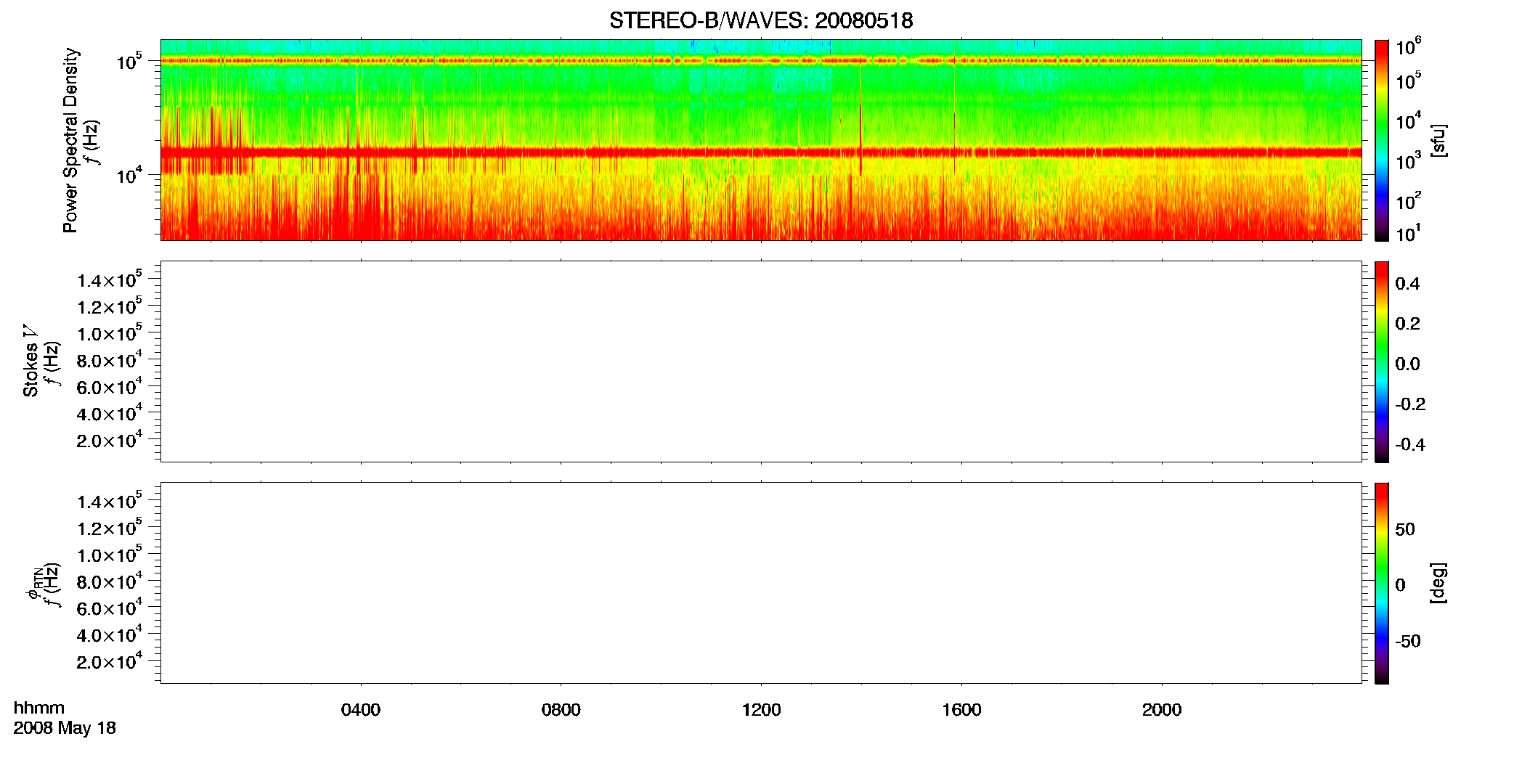Click the Stokes V axis label

coord(31,362)
